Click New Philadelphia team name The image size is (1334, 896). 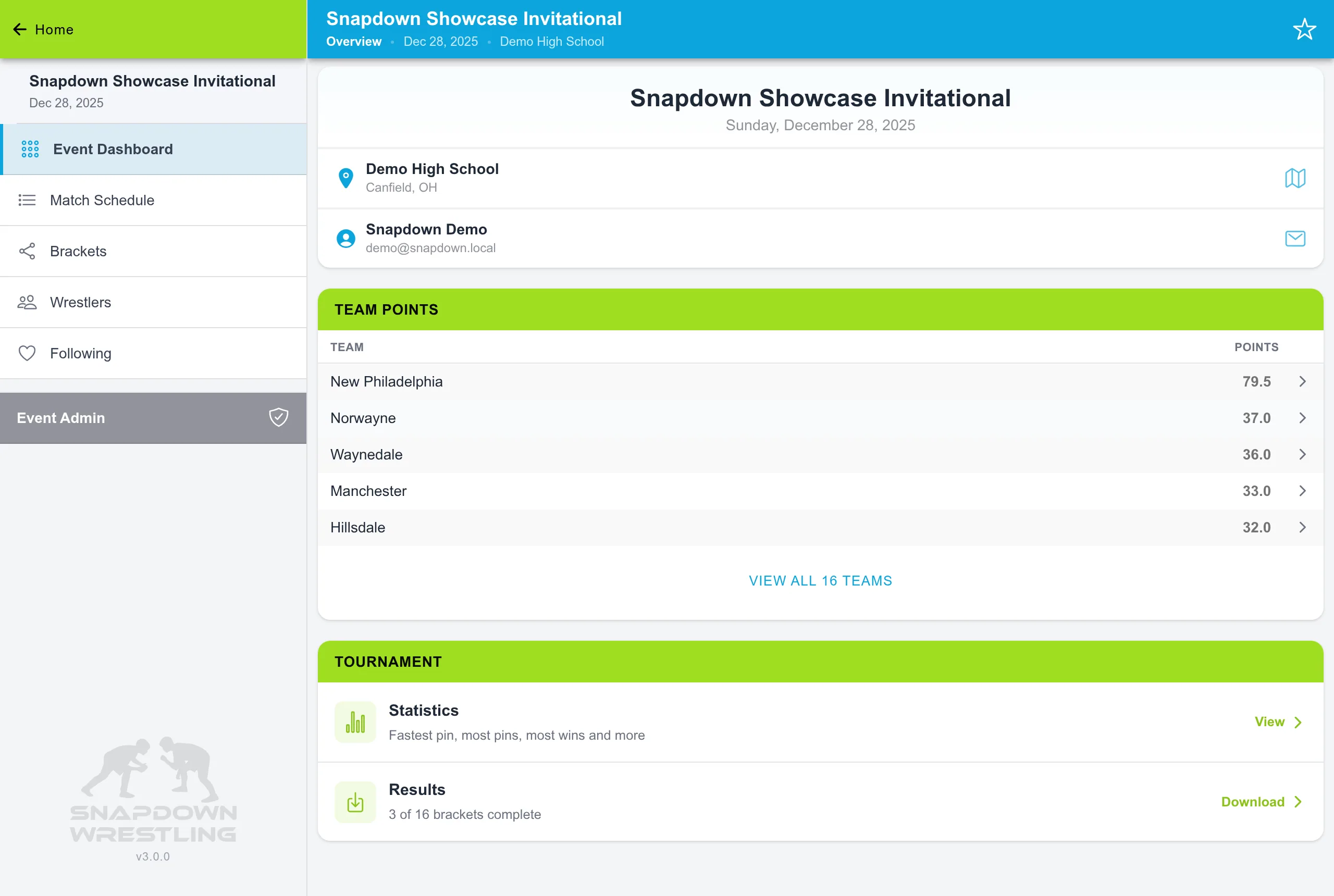(386, 381)
